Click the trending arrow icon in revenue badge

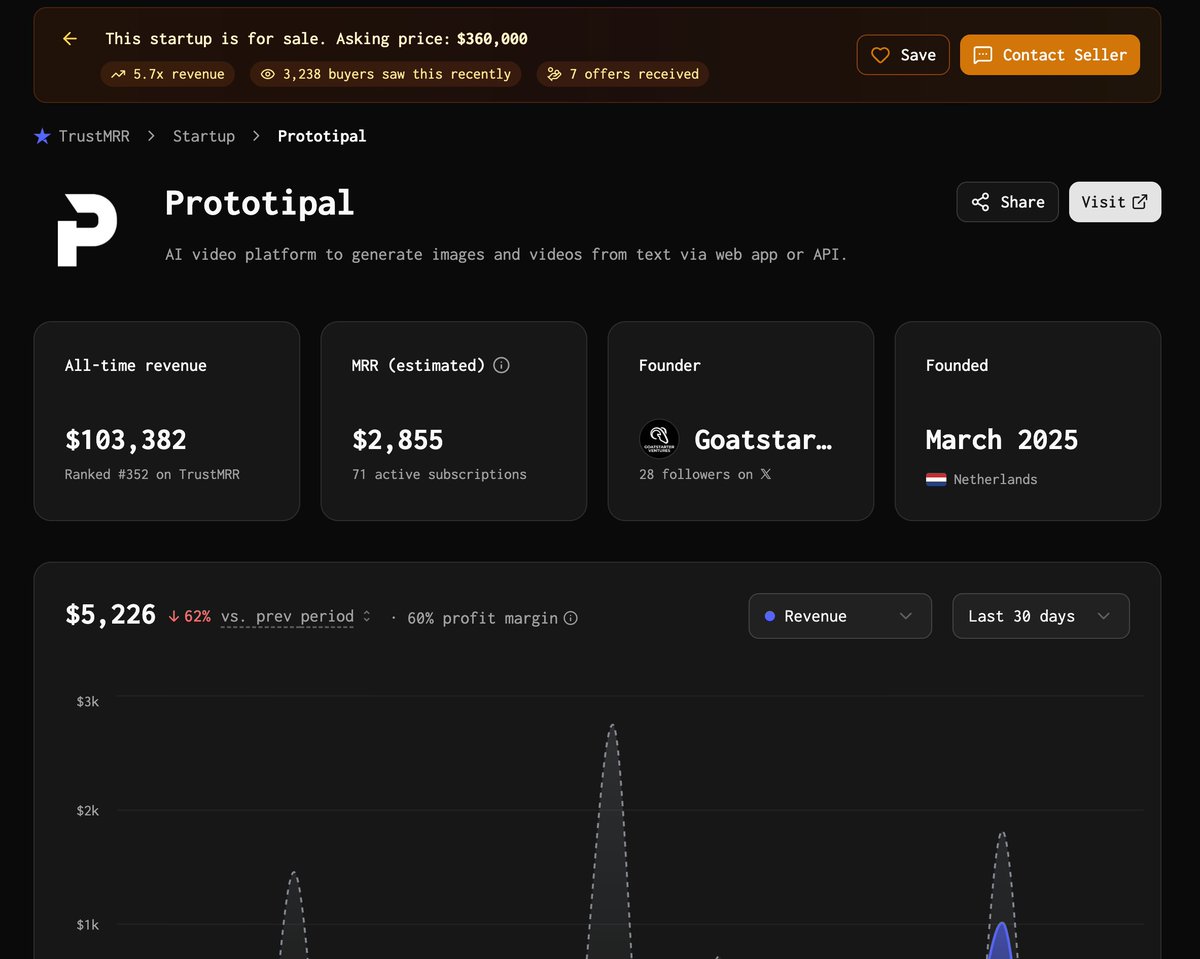(x=118, y=74)
